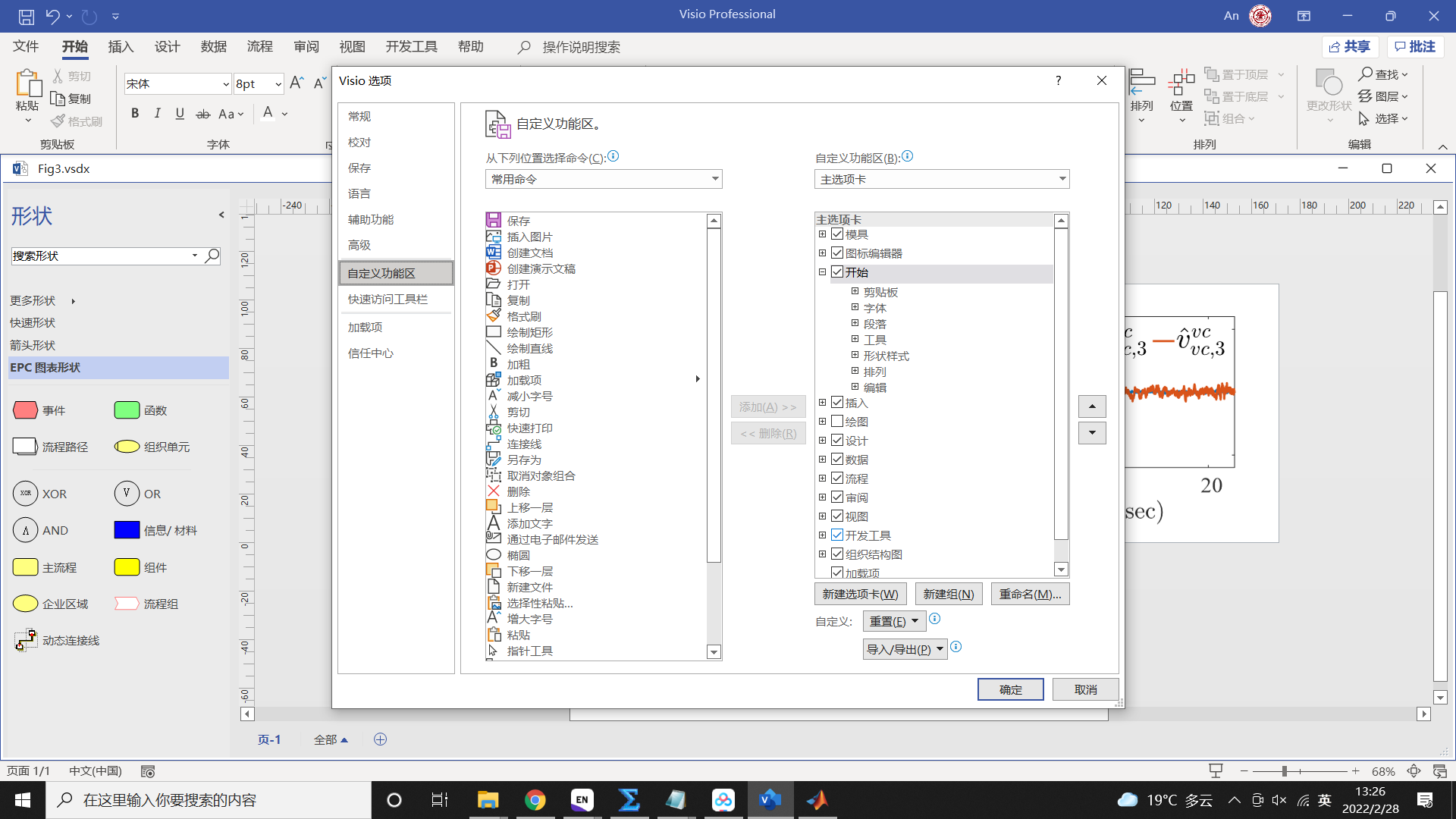This screenshot has height=819, width=1456.
Task: Click the Undo arrow icon
Action: (x=52, y=16)
